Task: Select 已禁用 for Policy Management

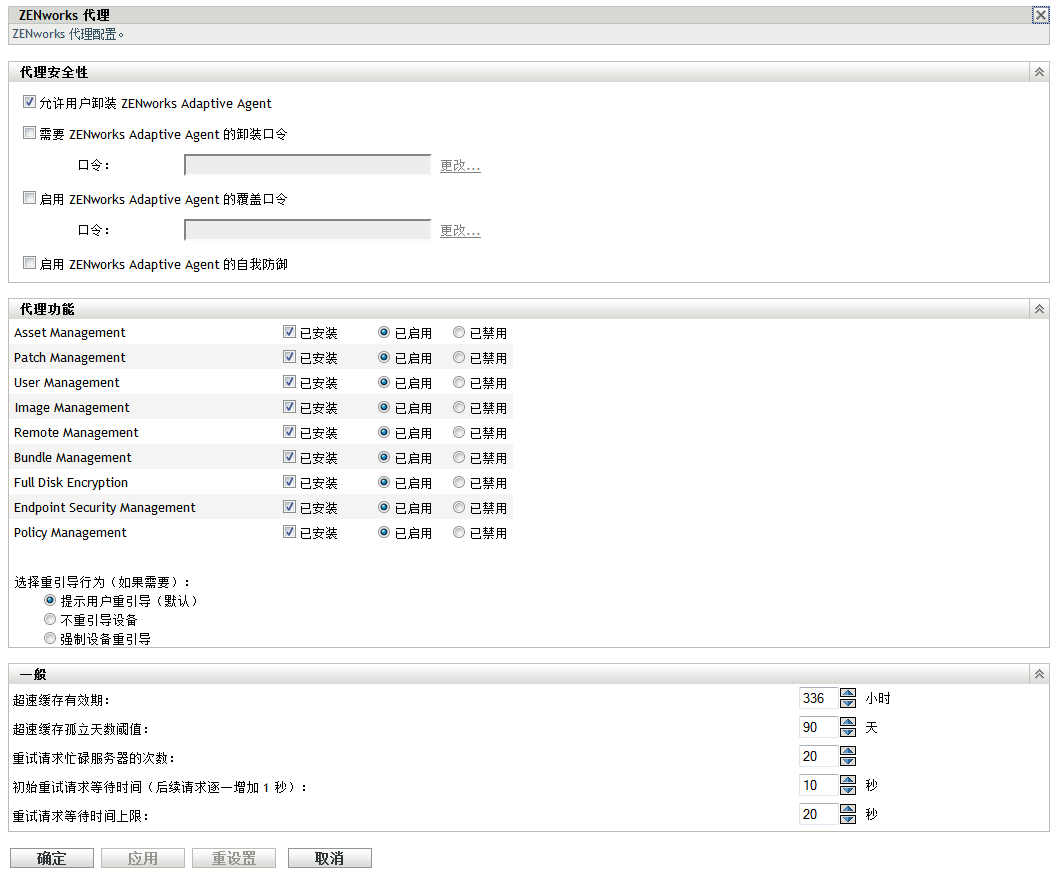Action: [x=459, y=532]
